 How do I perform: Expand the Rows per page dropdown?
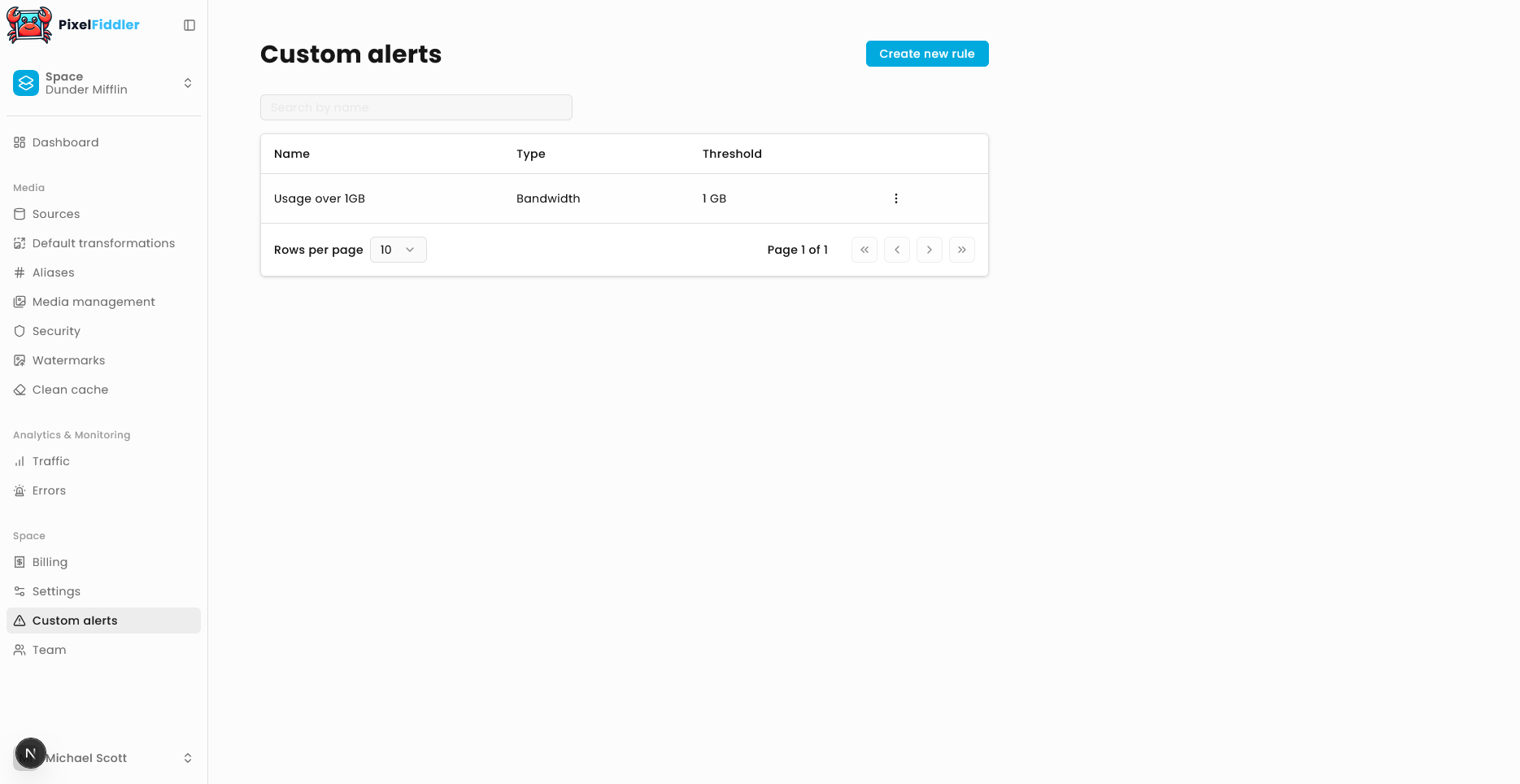[x=398, y=250]
